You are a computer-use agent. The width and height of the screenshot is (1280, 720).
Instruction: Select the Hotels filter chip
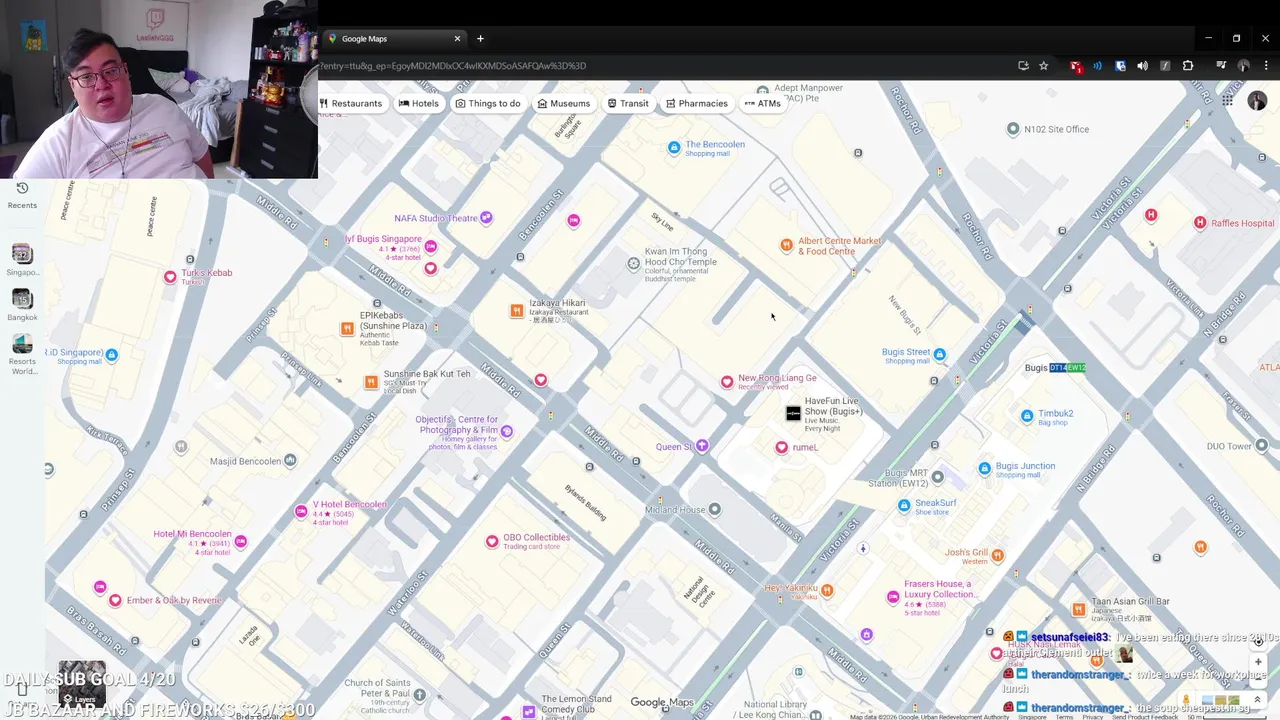(x=419, y=103)
